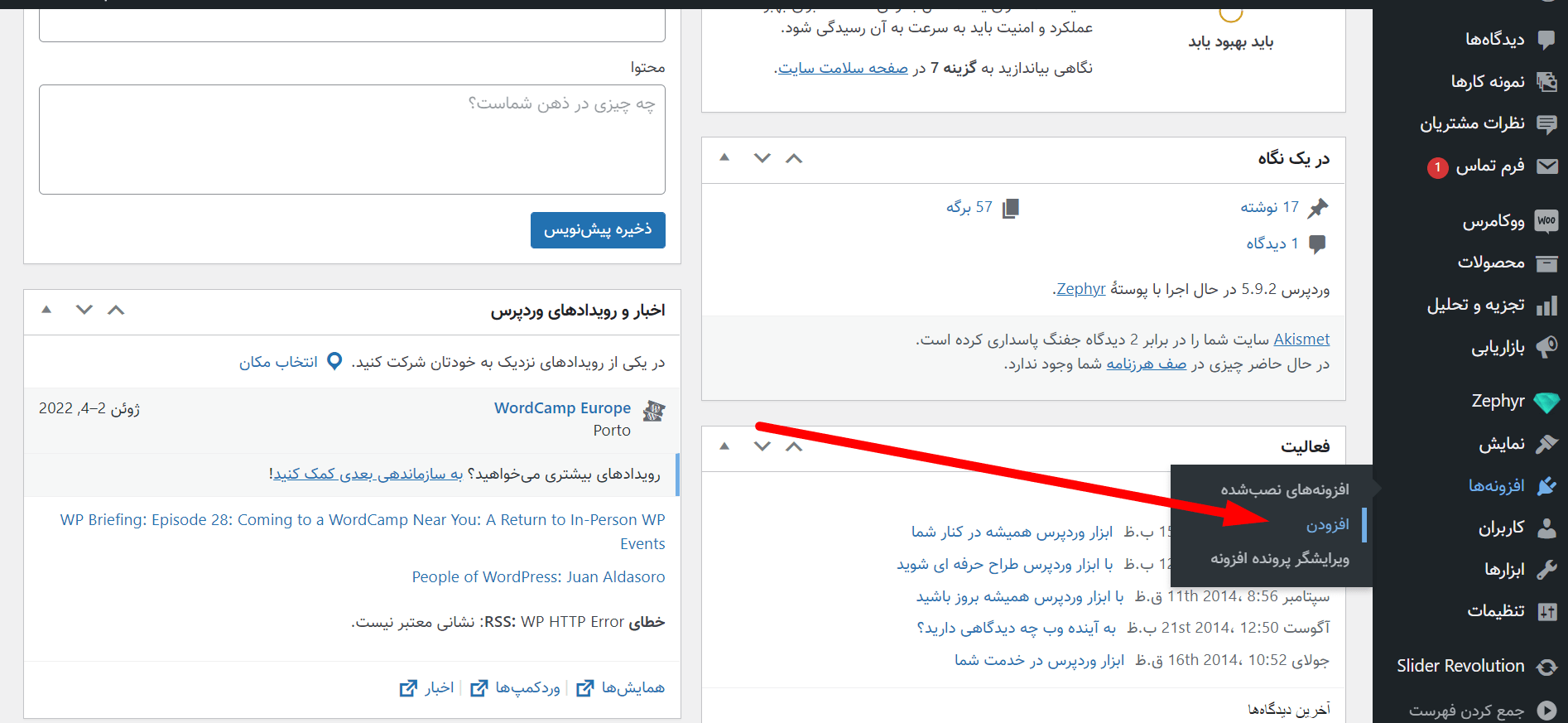This screenshot has height=723, width=1568.
Task: Select افزونه‌های نصب‌شده submenu item
Action: (x=1284, y=490)
